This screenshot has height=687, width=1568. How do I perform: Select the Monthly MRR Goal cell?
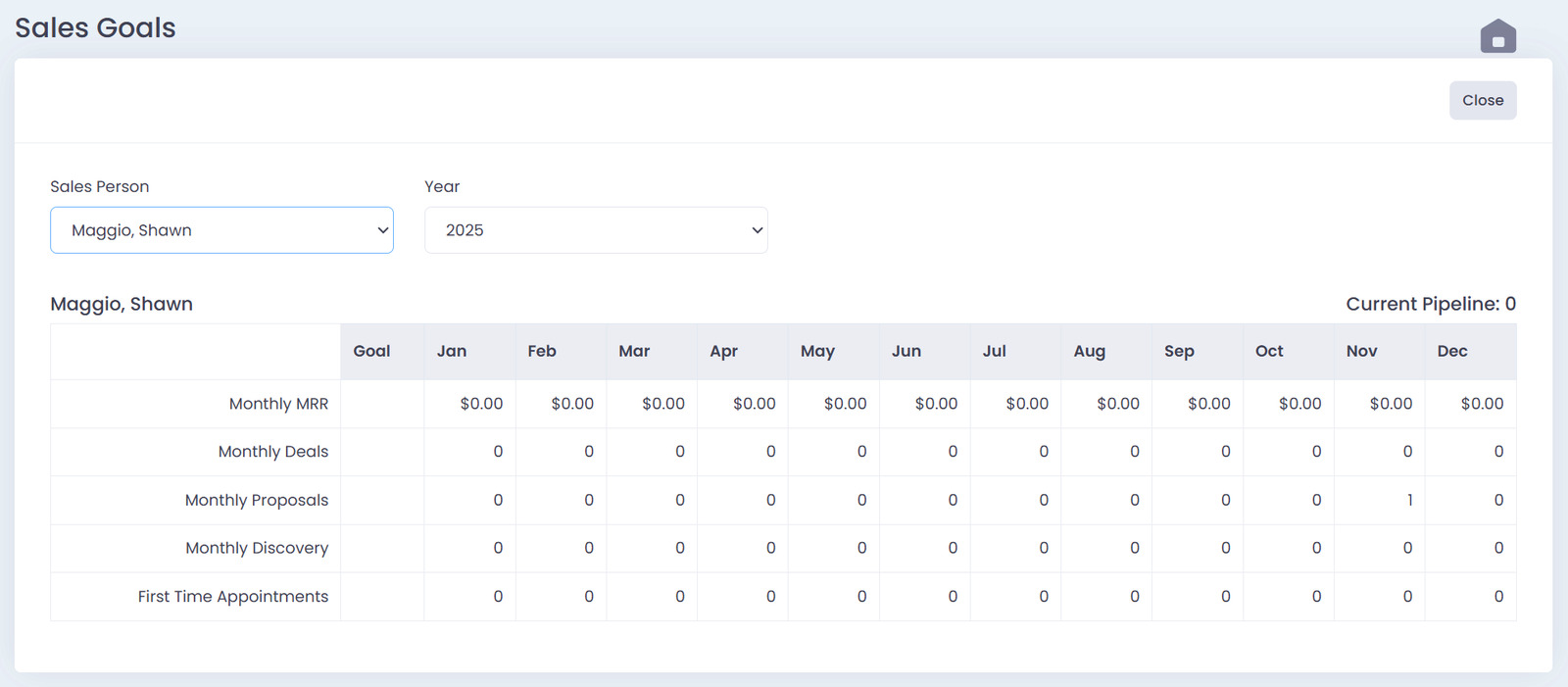pos(382,404)
